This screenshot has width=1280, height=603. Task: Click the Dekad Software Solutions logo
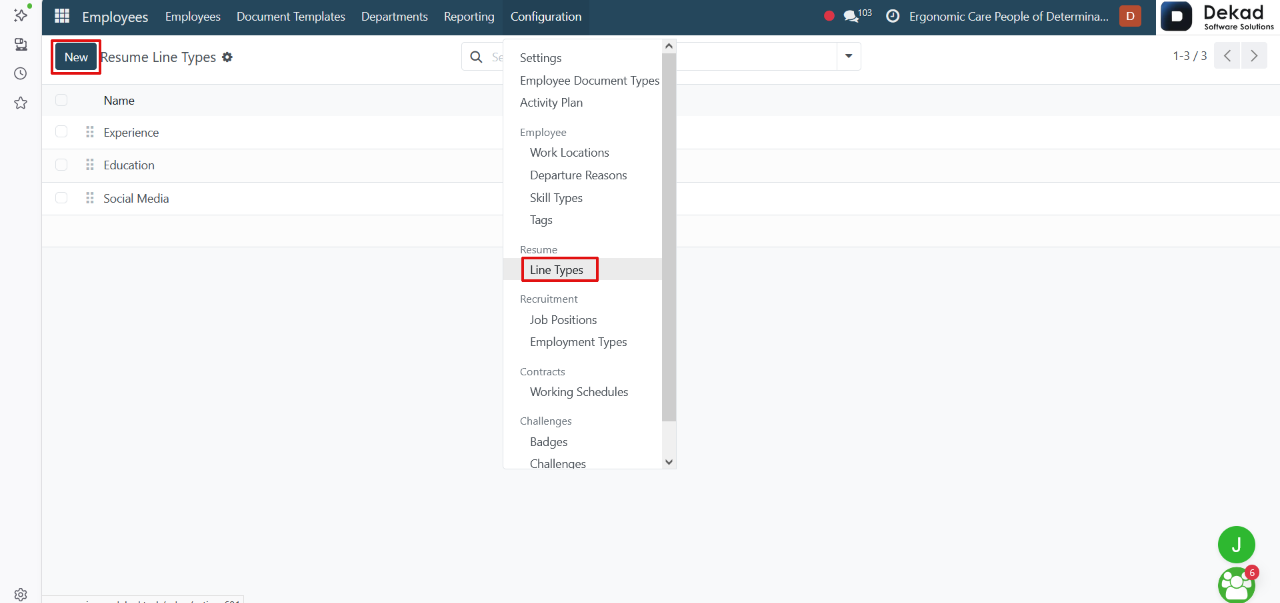1219,17
